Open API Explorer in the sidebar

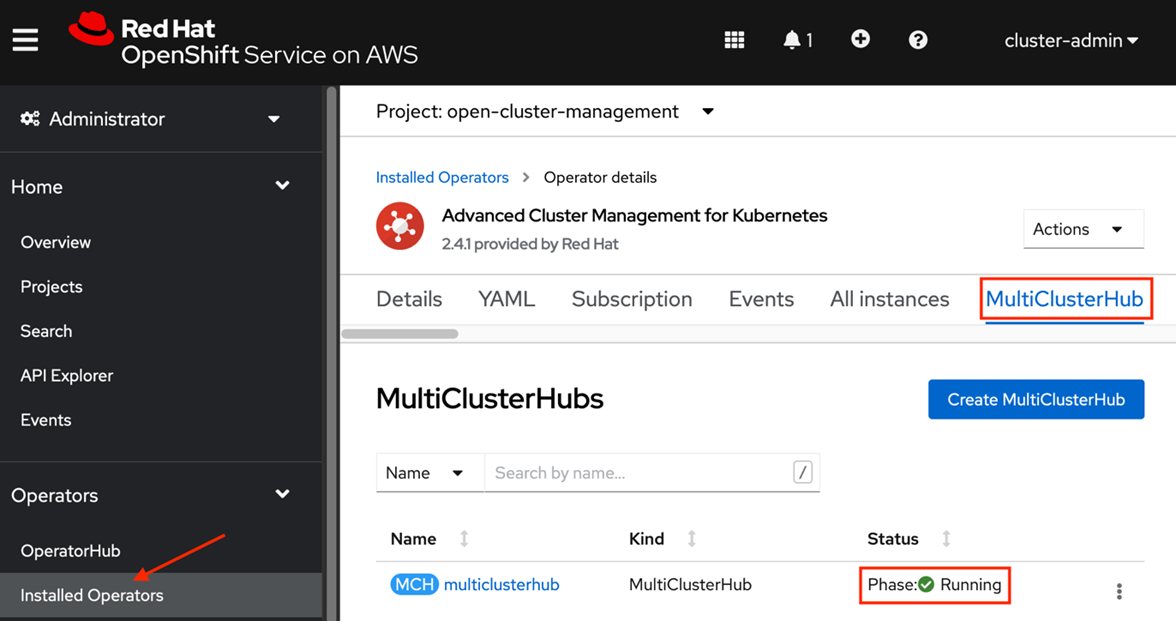point(67,375)
